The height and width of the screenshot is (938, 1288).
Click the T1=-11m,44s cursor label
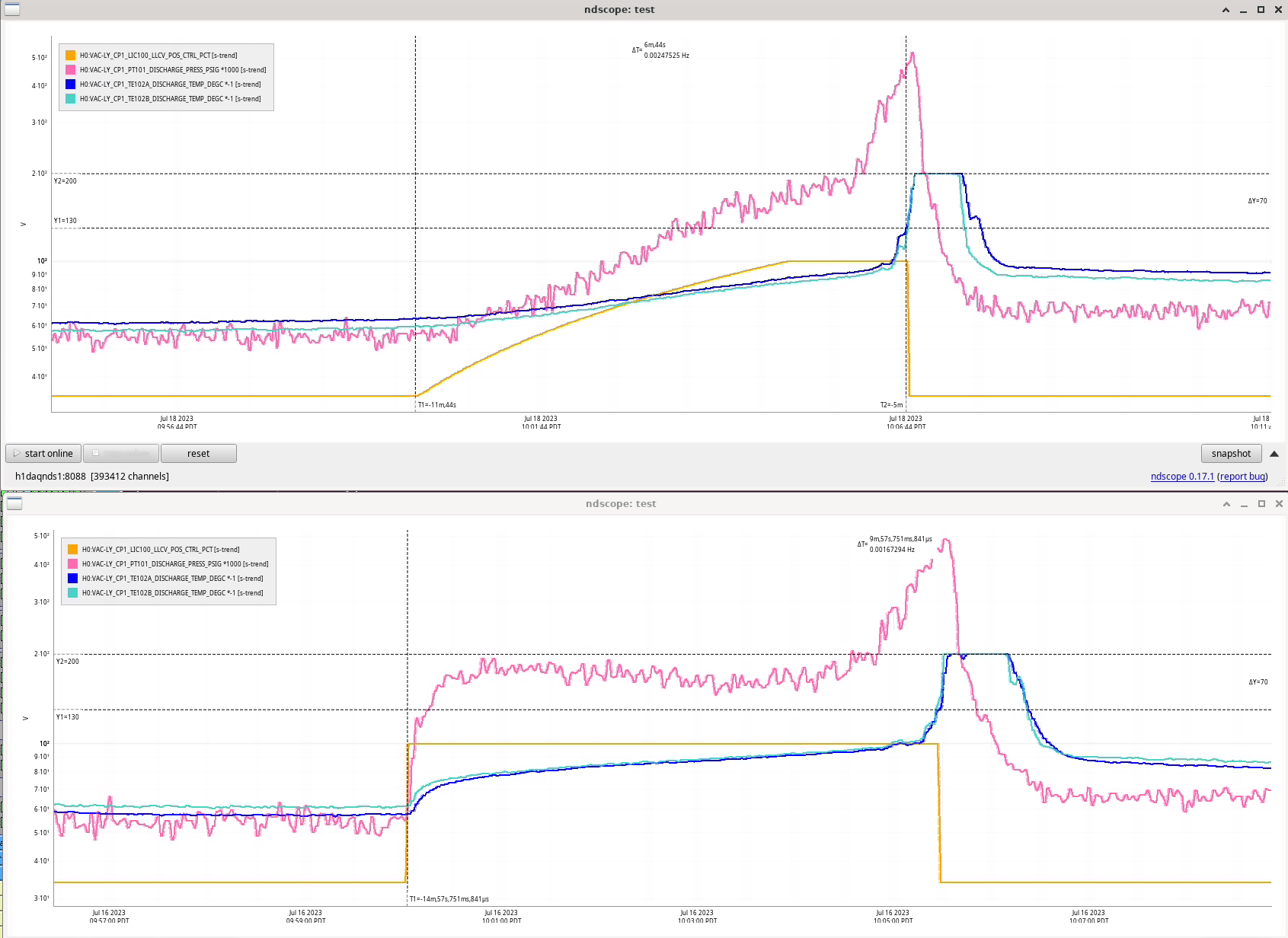437,405
